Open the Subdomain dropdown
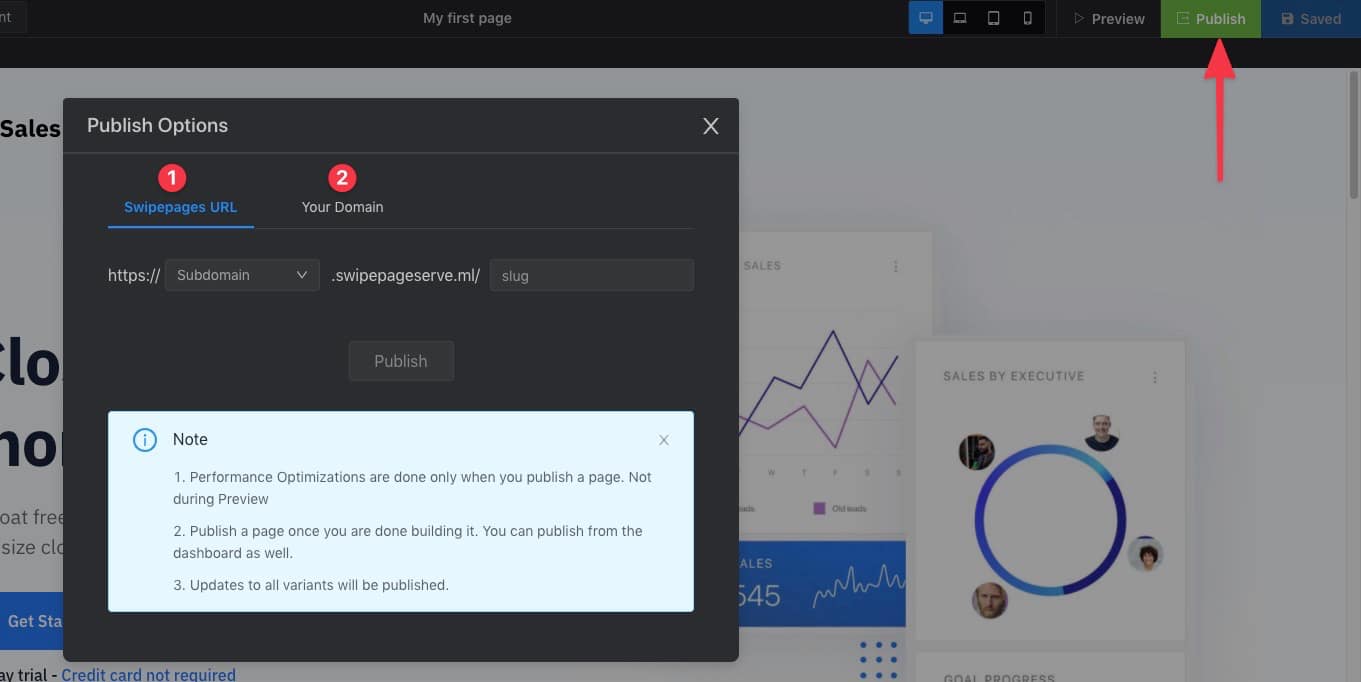 point(242,275)
